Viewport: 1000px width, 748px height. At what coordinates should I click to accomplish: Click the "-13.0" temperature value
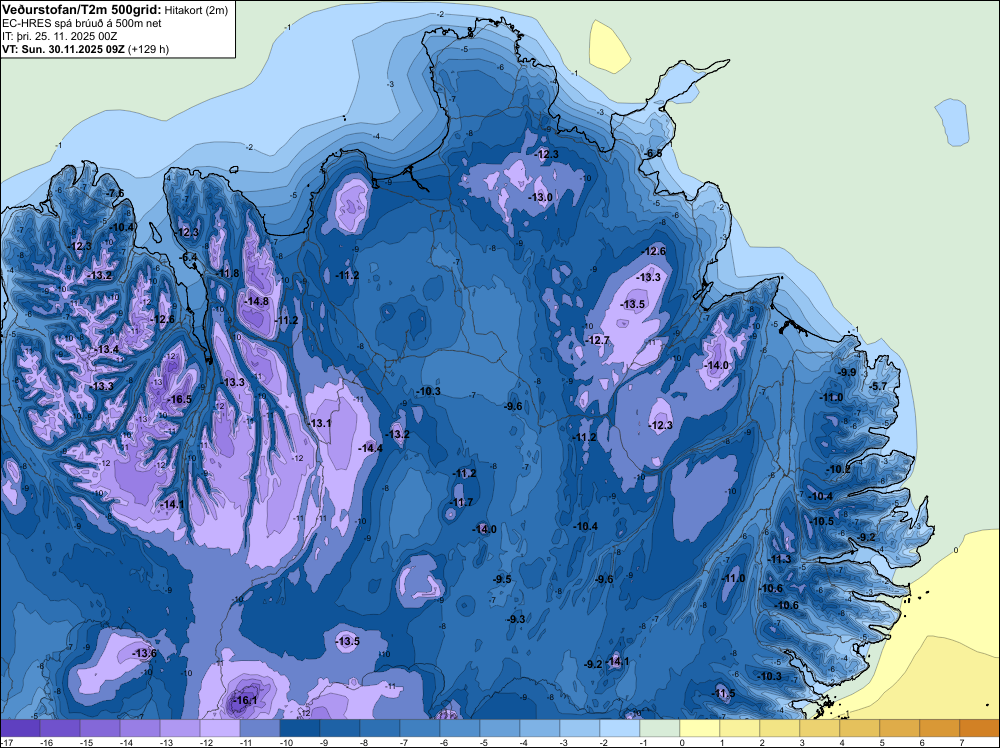coord(541,198)
